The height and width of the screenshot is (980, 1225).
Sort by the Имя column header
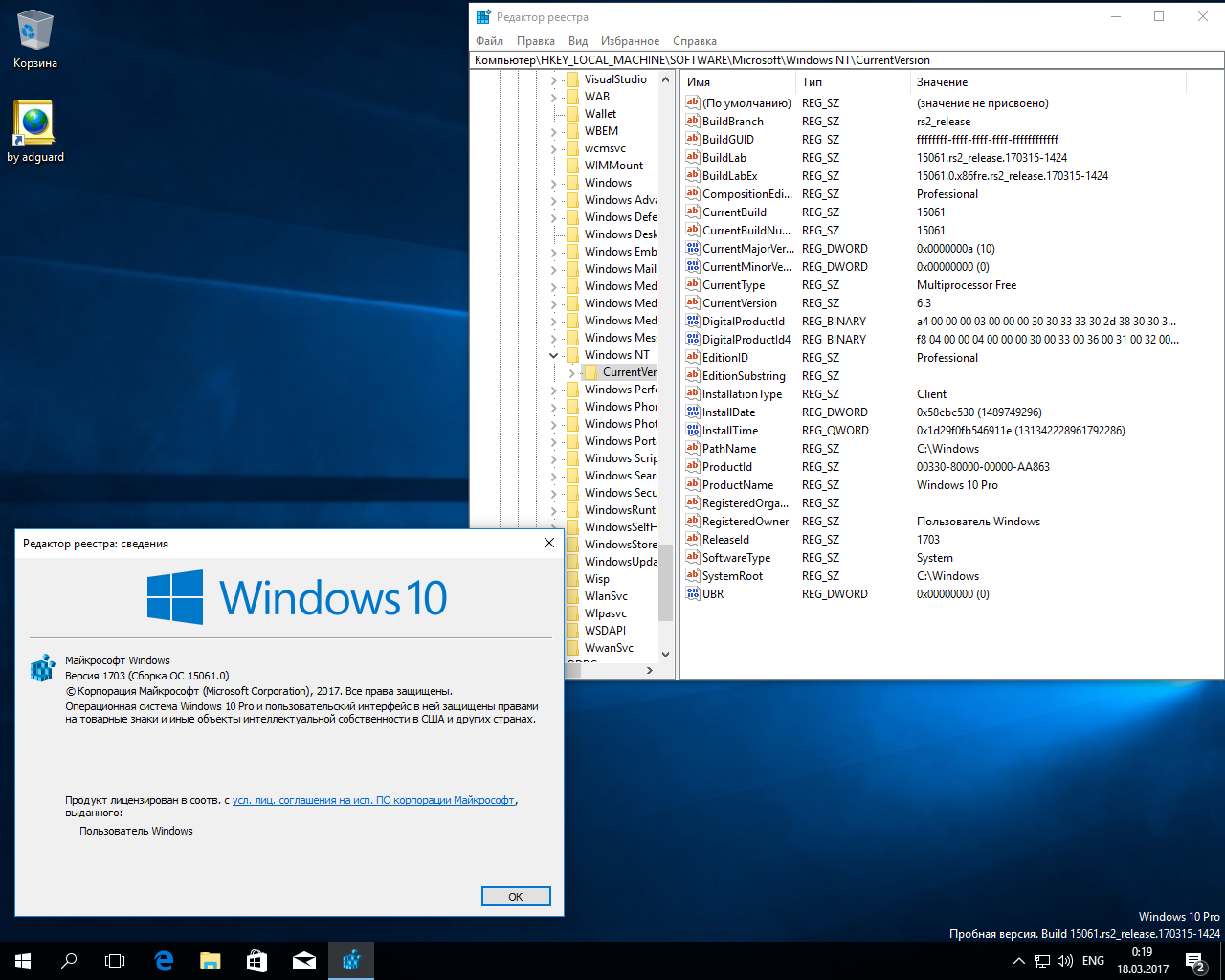[x=738, y=82]
